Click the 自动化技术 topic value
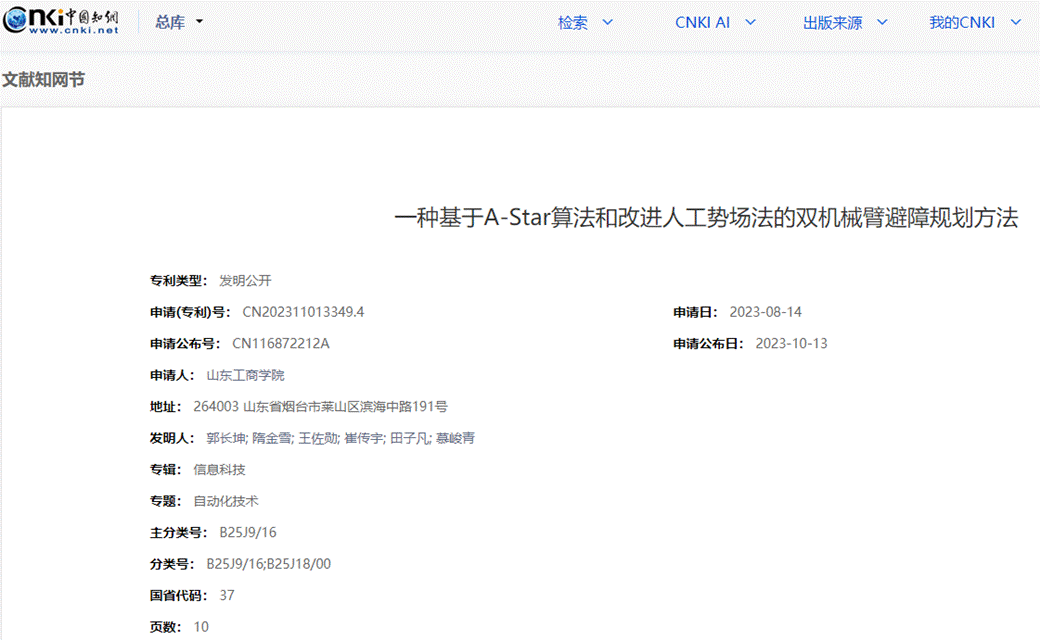The height and width of the screenshot is (640, 1040). (225, 501)
